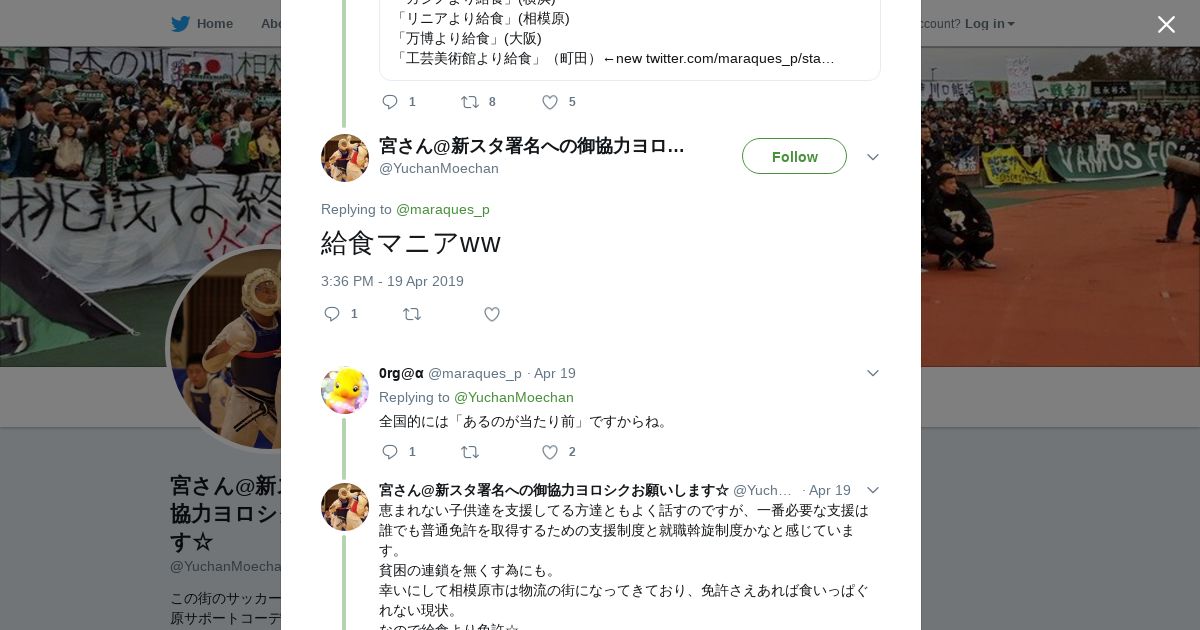Image resolution: width=1200 pixels, height=630 pixels.
Task: Click the @YuchanMoechan handle under the display name
Action: (439, 168)
